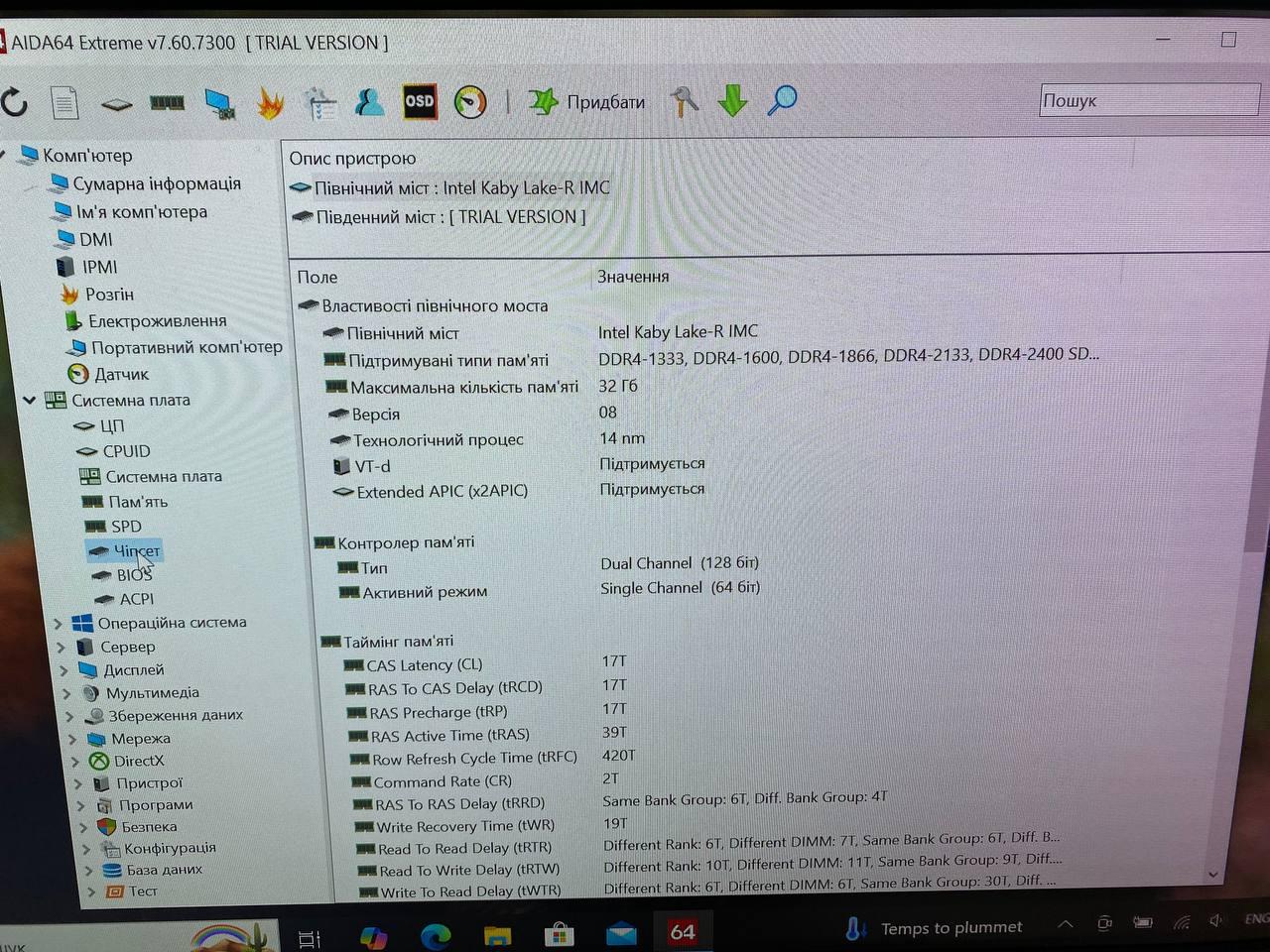Viewport: 1270px width, 952px height.
Task: Expand the DirectX branch
Action: pos(75,762)
